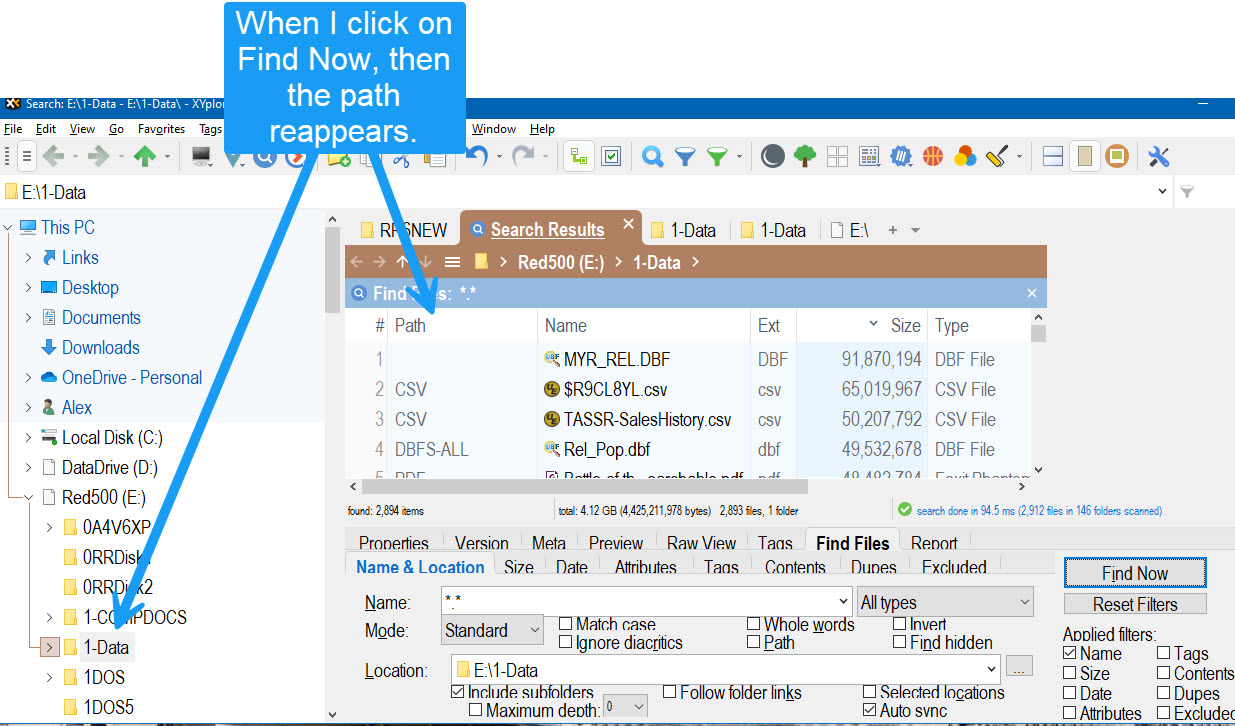This screenshot has height=726, width=1235.
Task: Open Find Files via magnifier toolbar icon
Action: click(x=653, y=157)
